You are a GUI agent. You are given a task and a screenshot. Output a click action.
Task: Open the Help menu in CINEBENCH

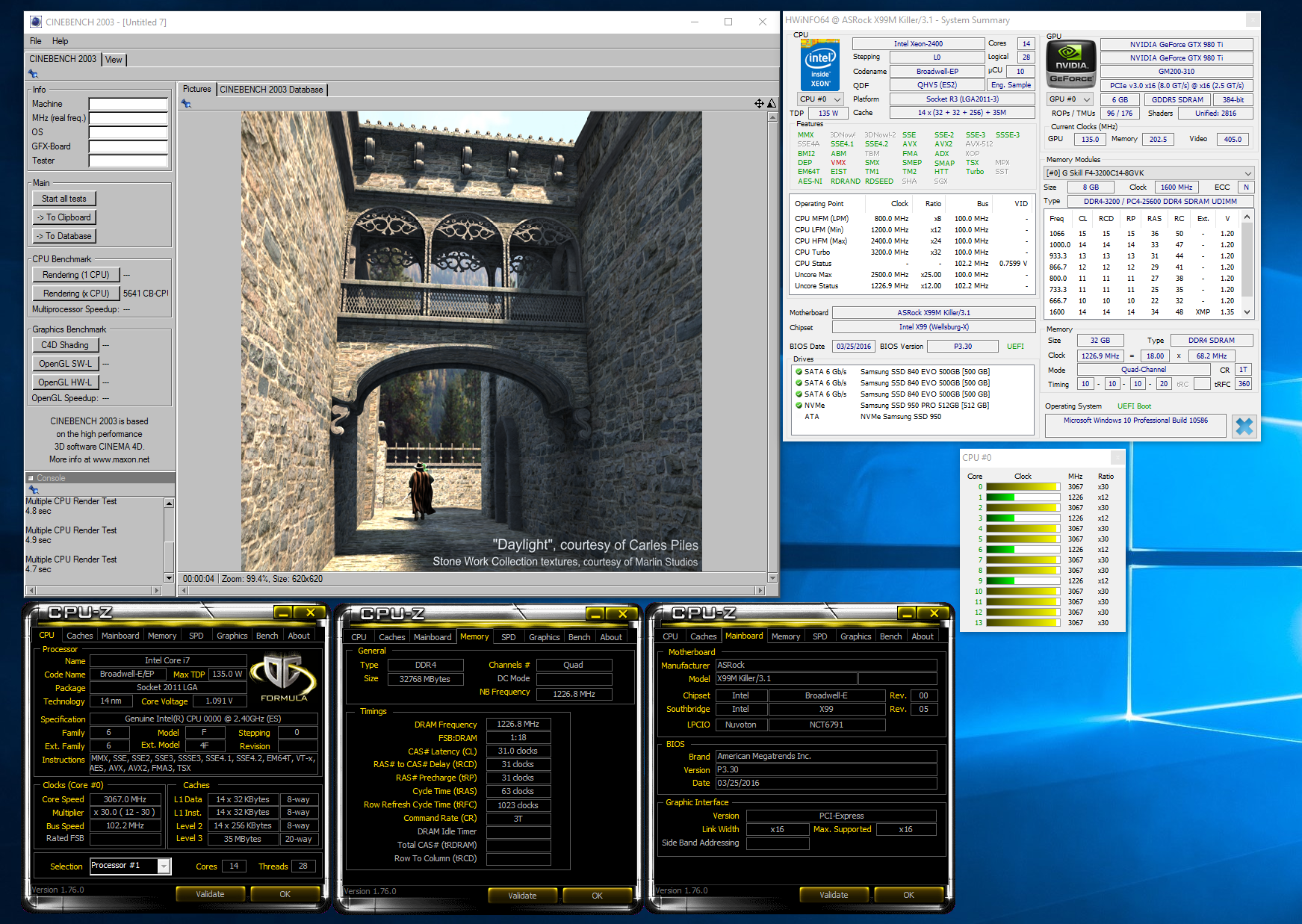[60, 41]
